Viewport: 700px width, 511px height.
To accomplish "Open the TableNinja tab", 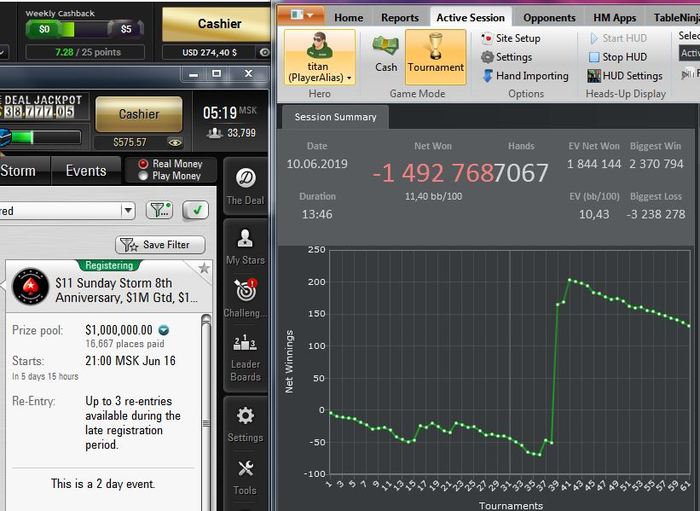I will (675, 18).
